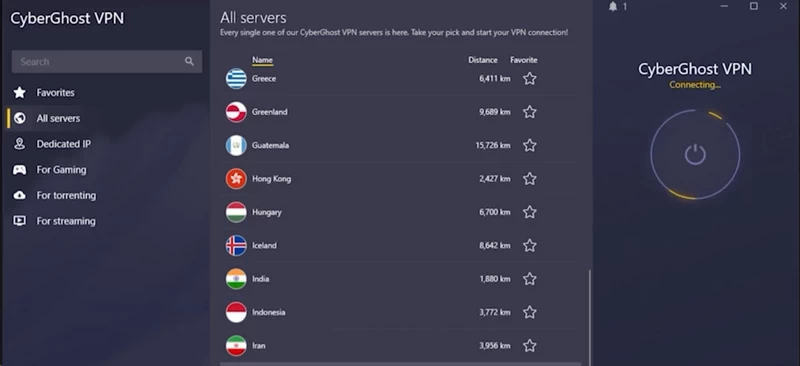Viewport: 800px width, 366px height.
Task: Open the For Gaming controller icon
Action: tap(19, 169)
